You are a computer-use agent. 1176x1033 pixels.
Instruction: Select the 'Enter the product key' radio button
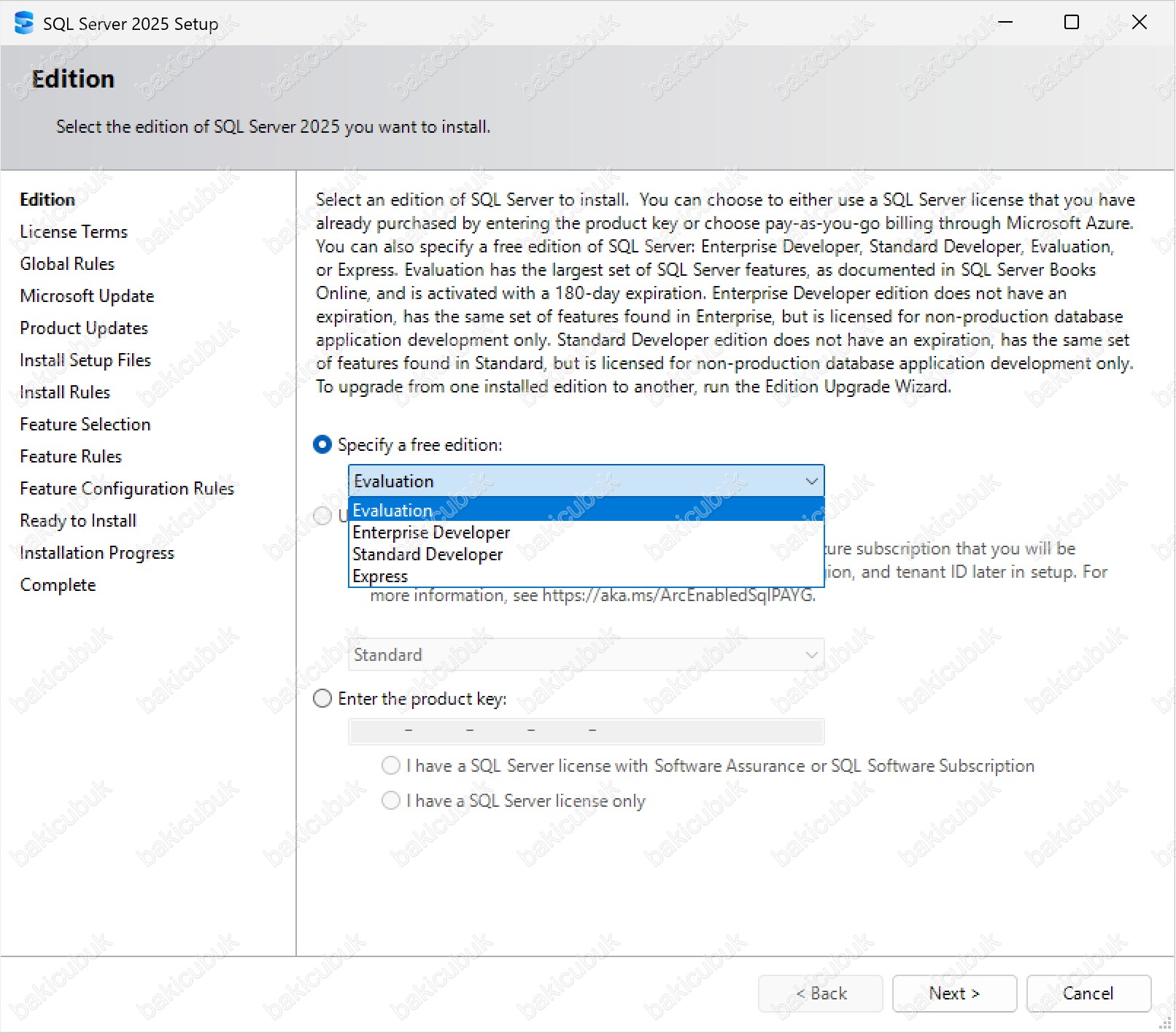(x=322, y=698)
